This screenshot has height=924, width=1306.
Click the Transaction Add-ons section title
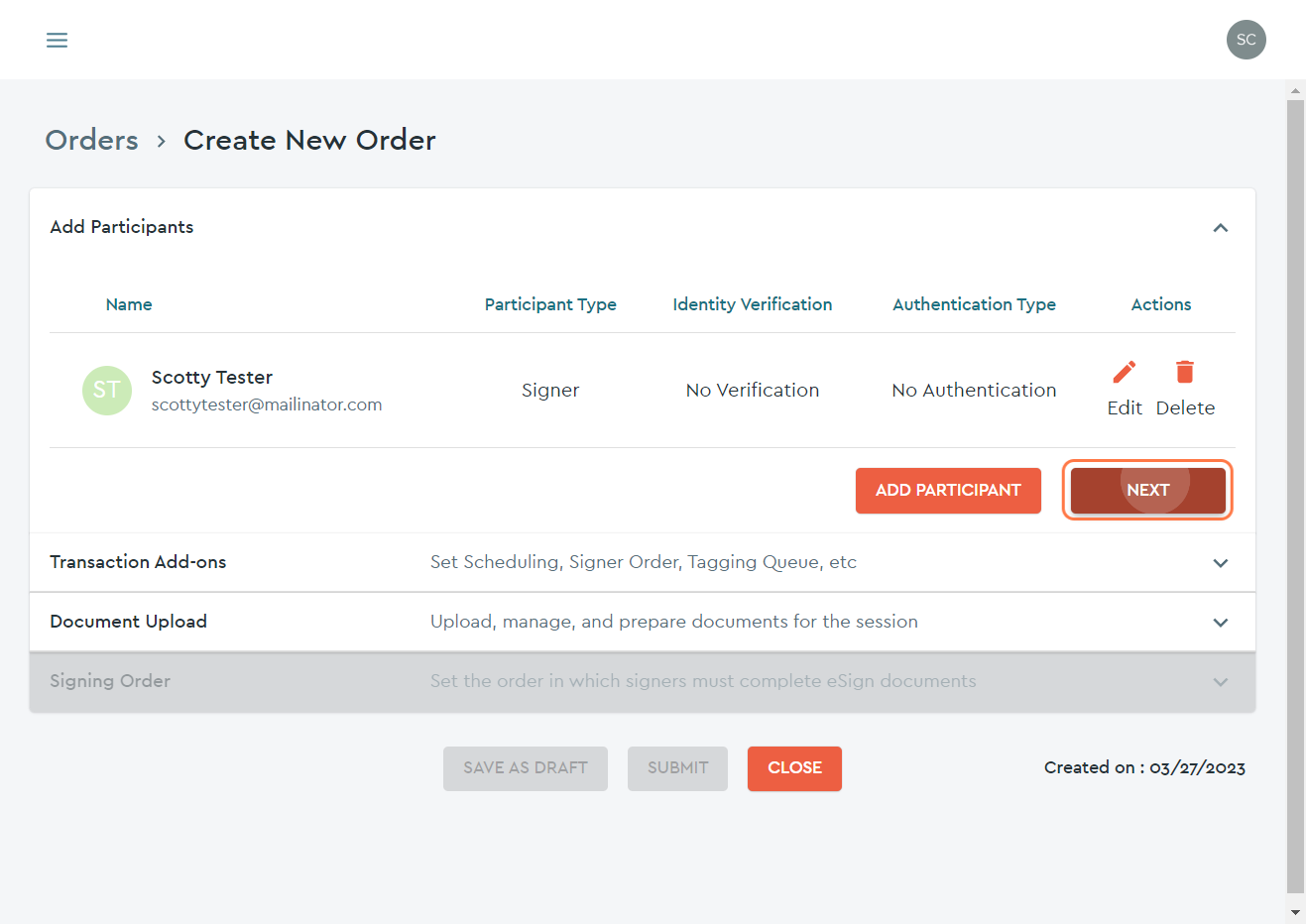coord(138,562)
